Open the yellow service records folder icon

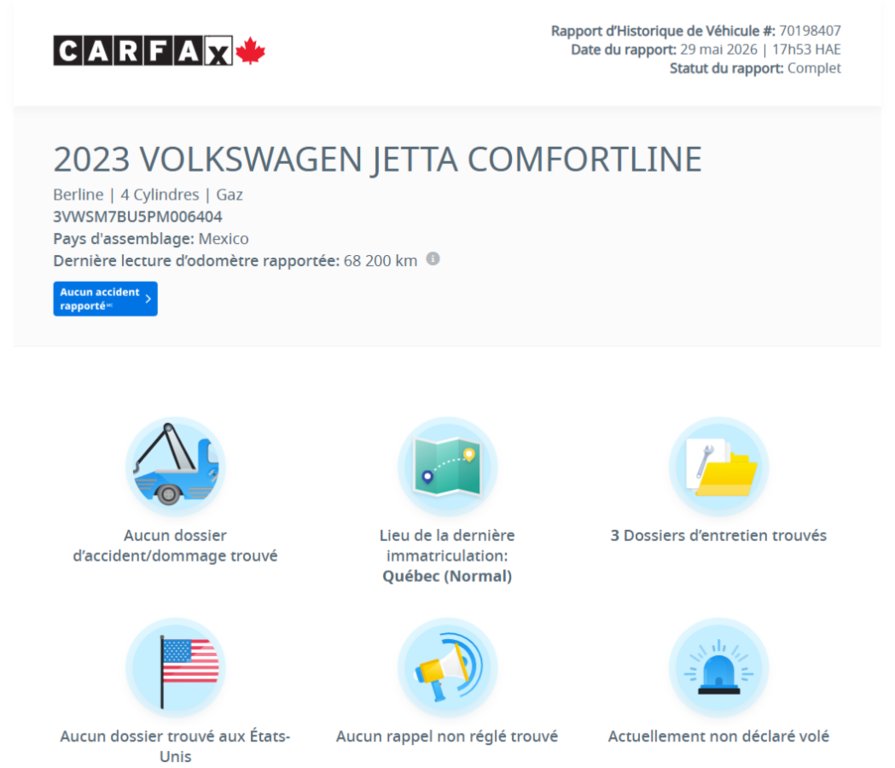click(x=719, y=467)
